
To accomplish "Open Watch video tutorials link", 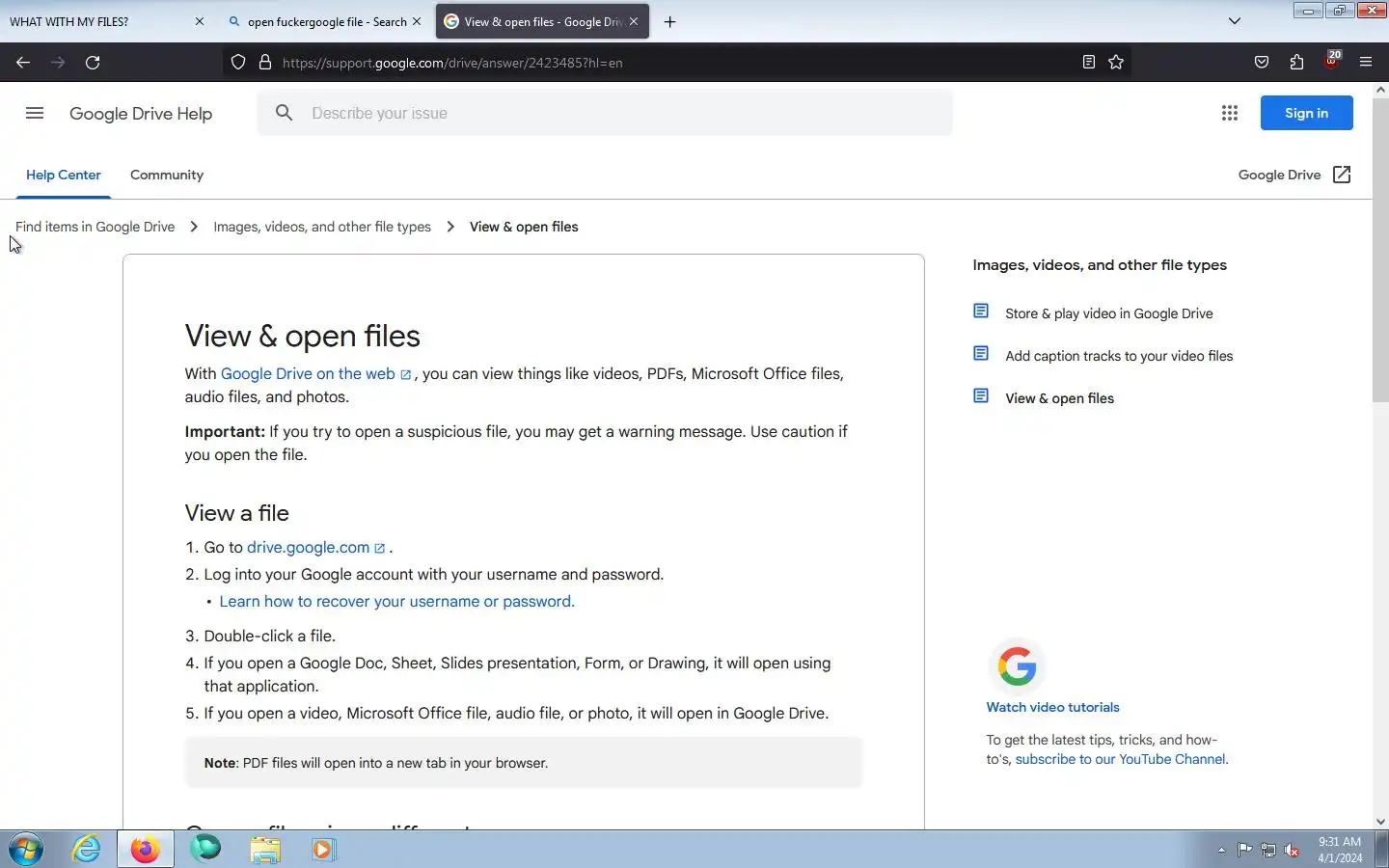I will [1052, 708].
